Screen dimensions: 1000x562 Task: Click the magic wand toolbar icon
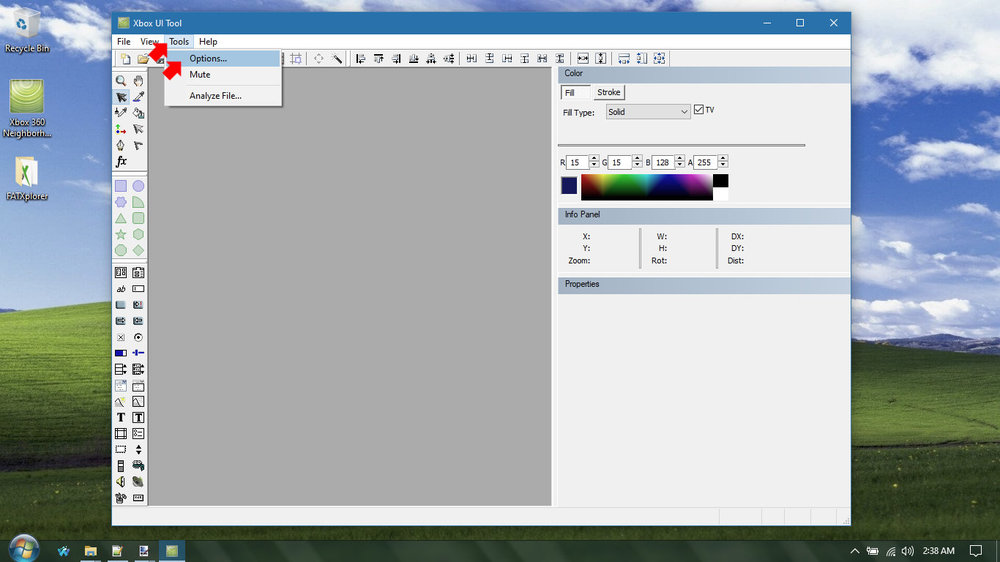pyautogui.click(x=337, y=59)
